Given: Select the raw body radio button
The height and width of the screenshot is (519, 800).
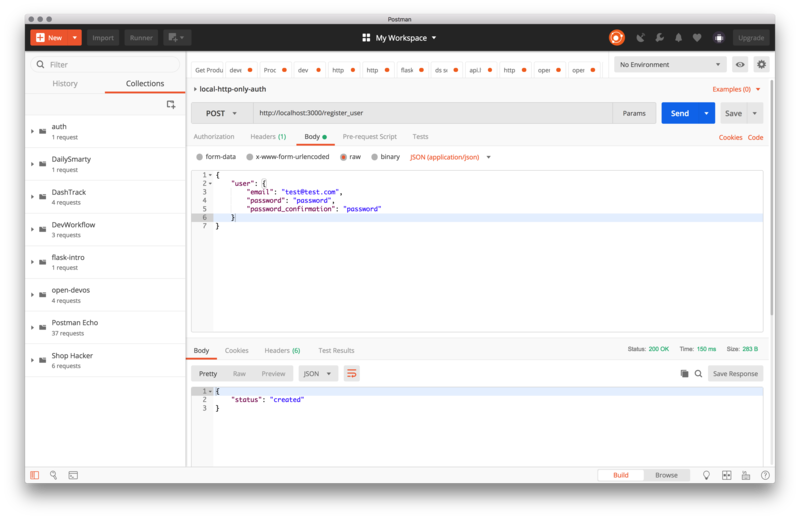Looking at the screenshot, I should click(x=343, y=157).
